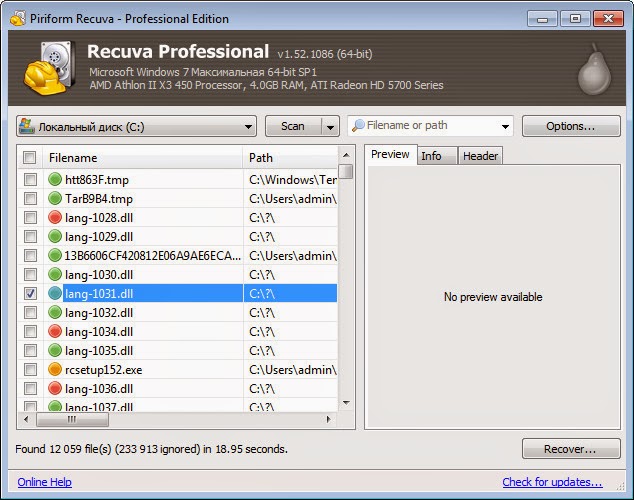Click the green status dot for TarB9B4.tmp

55,198
